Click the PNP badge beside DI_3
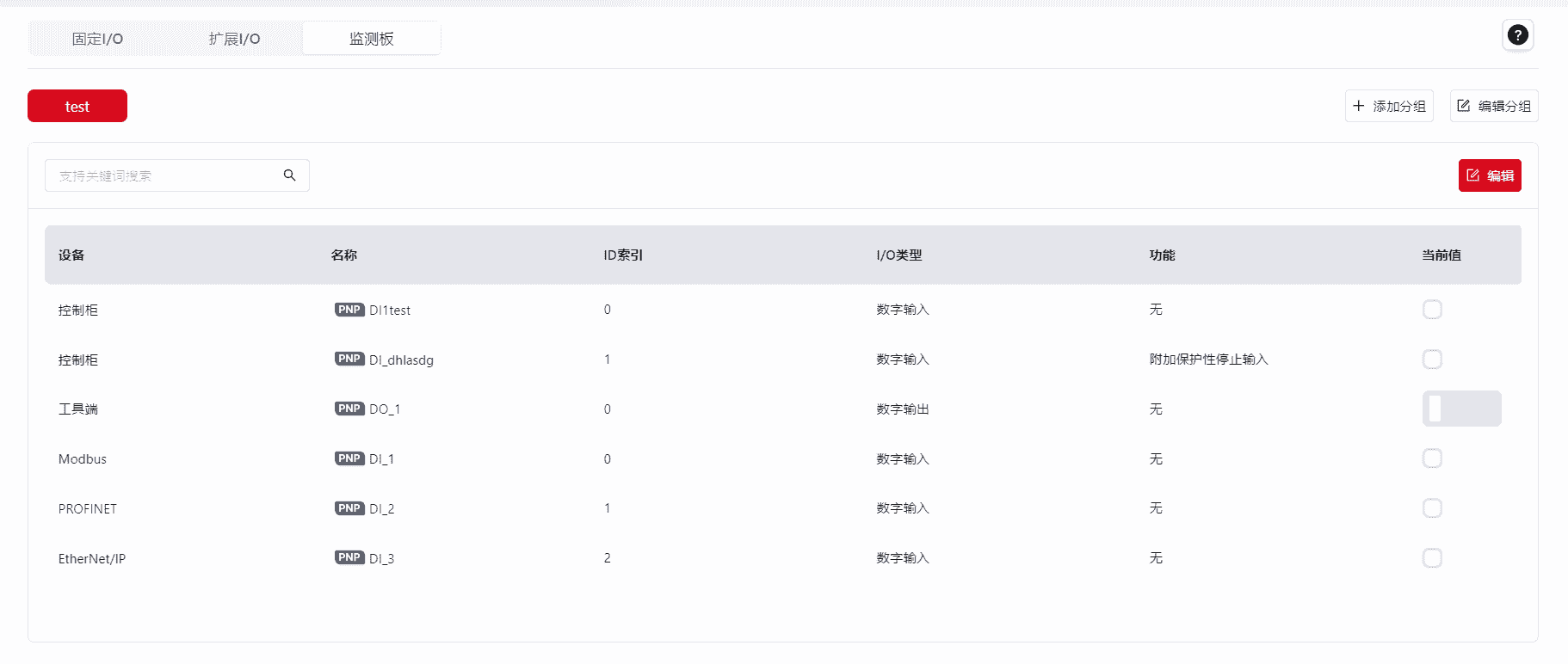 click(x=349, y=557)
